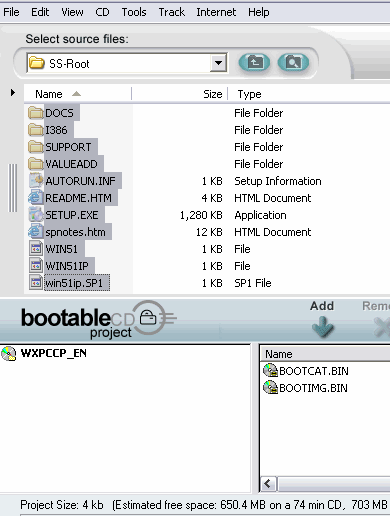The width and height of the screenshot is (390, 516).
Task: Click the vertical splitter grip handle
Action: pyautogui.click(x=13, y=188)
